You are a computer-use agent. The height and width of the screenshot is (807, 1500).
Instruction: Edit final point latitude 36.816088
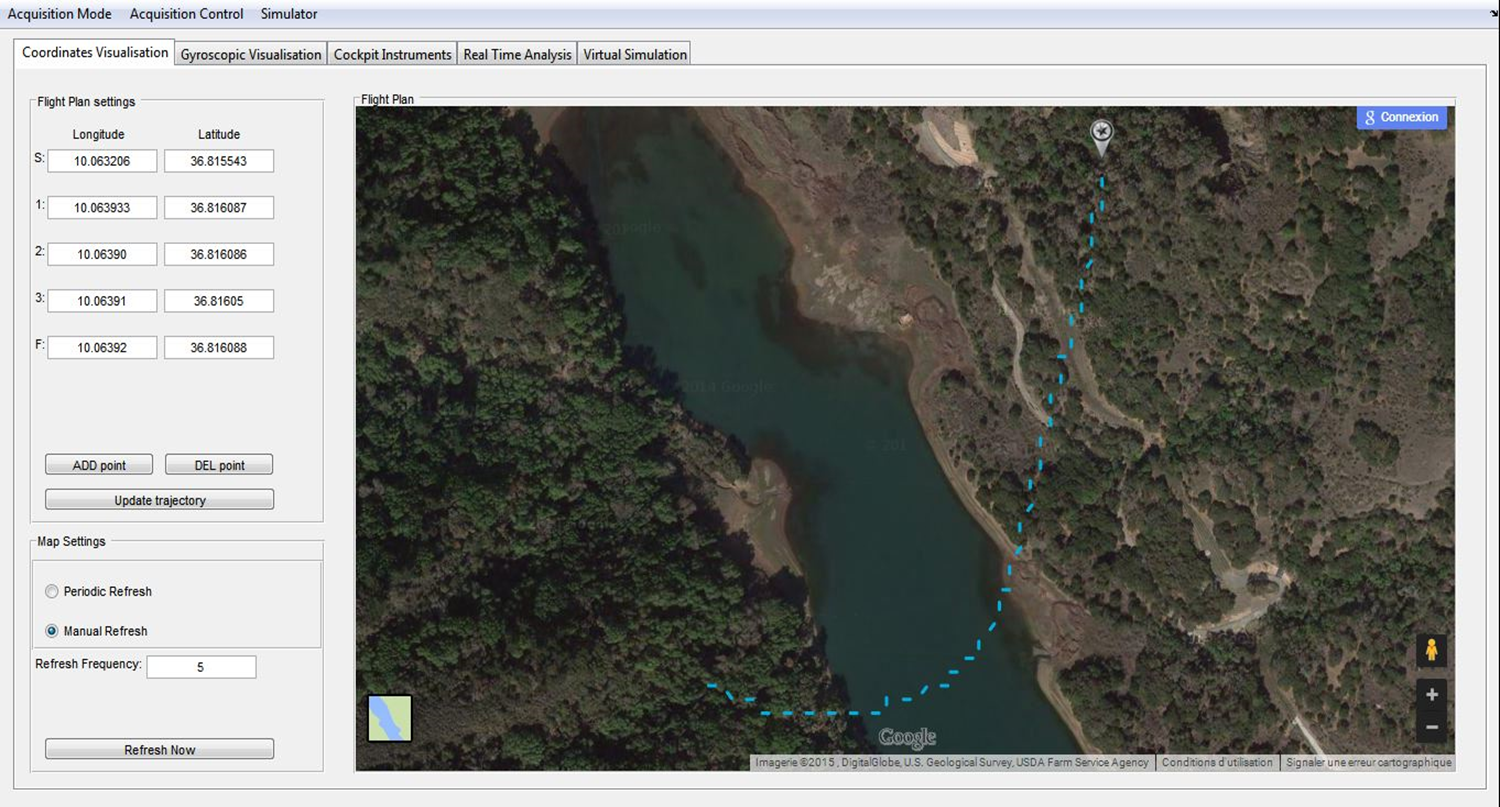click(219, 347)
